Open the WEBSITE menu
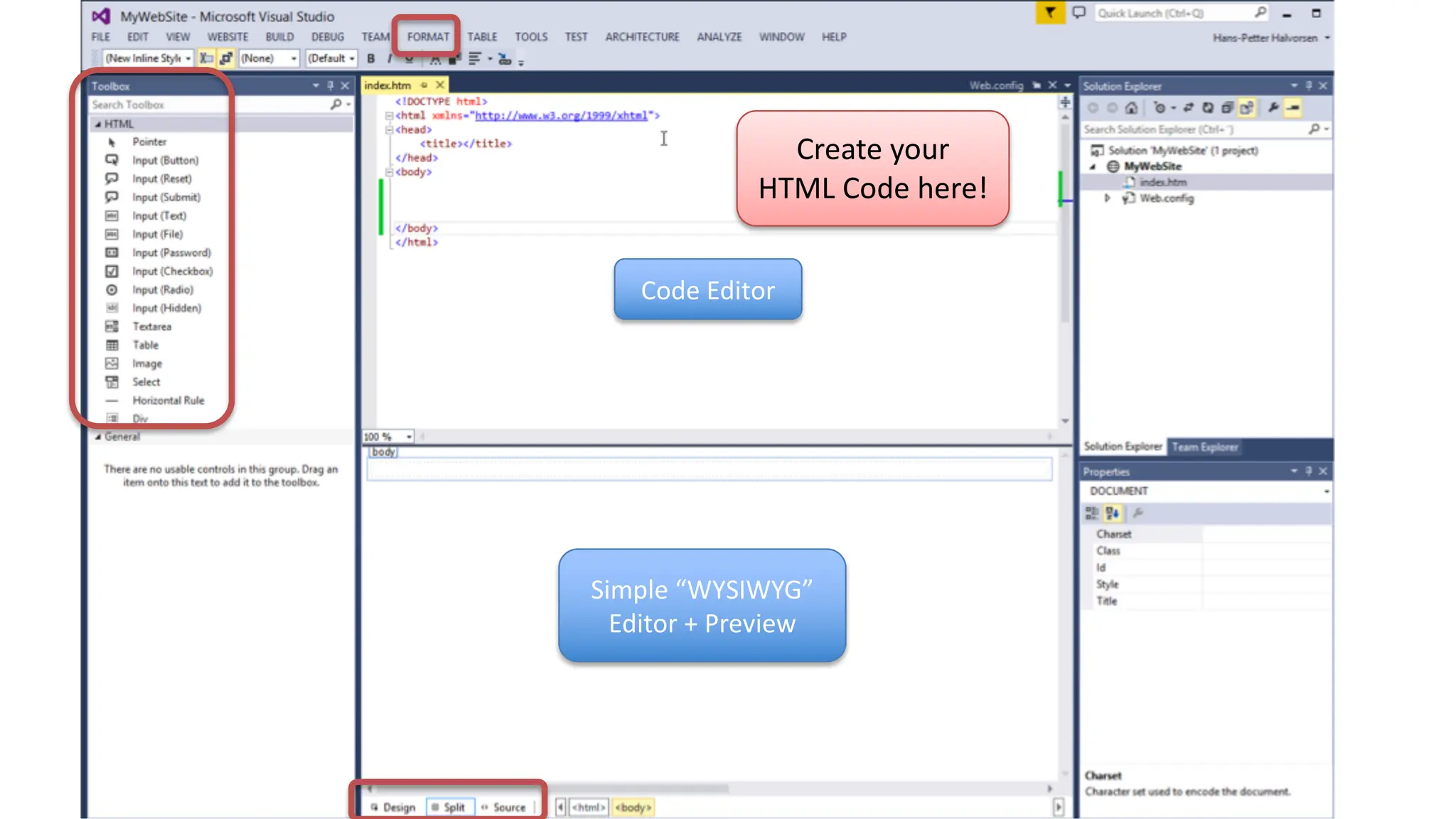The width and height of the screenshot is (1456, 819). point(227,37)
